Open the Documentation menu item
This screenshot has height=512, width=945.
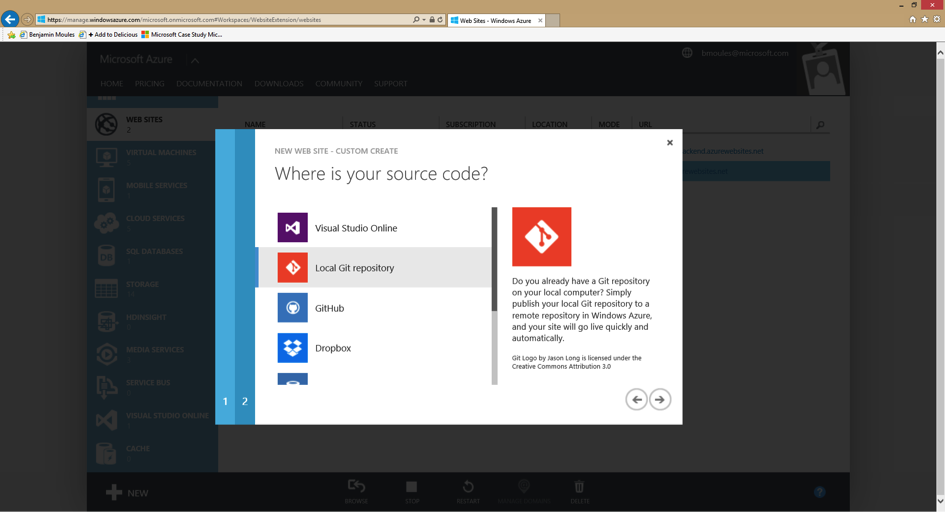point(209,84)
